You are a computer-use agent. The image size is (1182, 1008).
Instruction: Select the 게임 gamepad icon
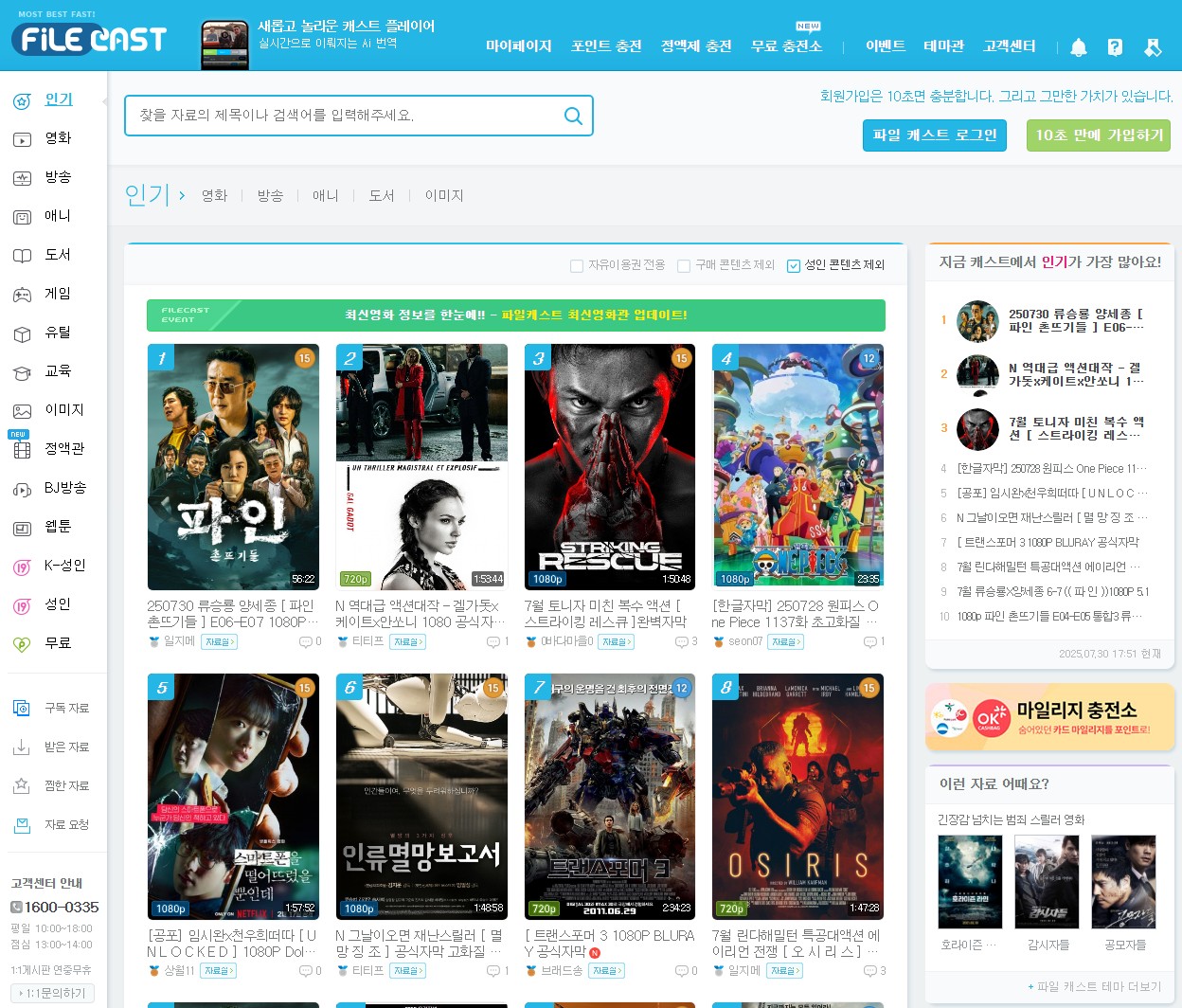point(22,295)
